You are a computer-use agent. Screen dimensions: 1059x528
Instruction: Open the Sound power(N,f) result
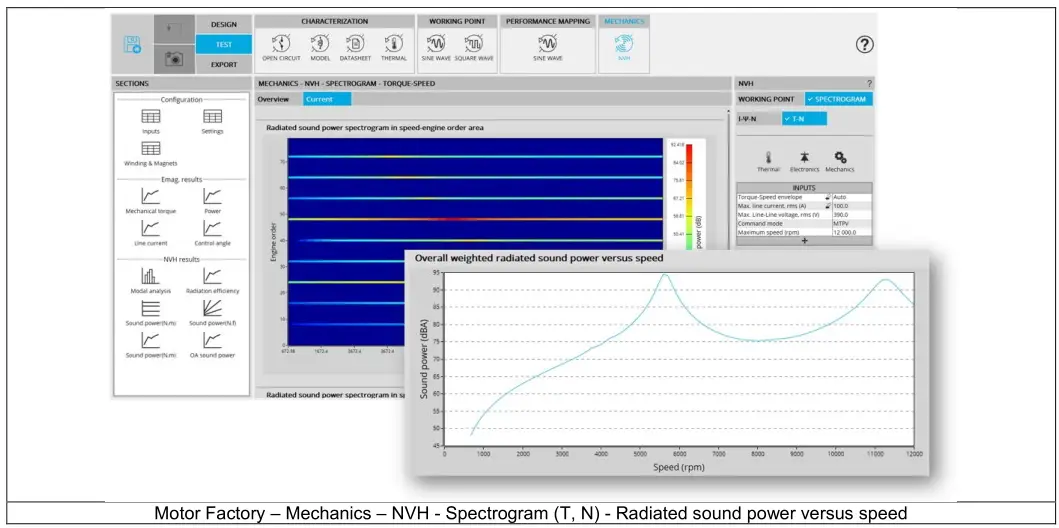point(212,313)
